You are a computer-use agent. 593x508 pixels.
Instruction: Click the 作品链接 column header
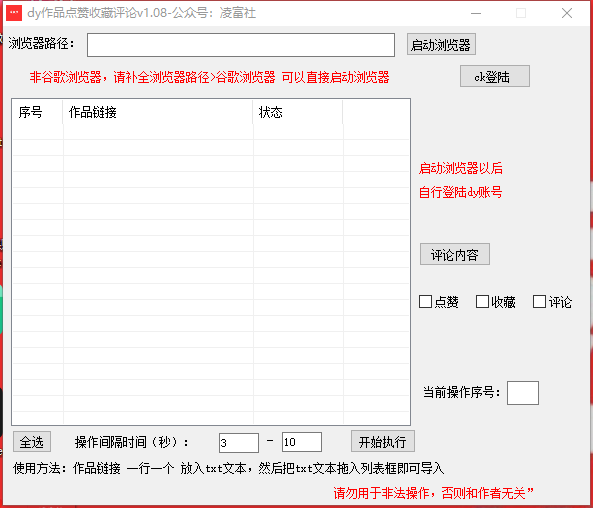158,112
